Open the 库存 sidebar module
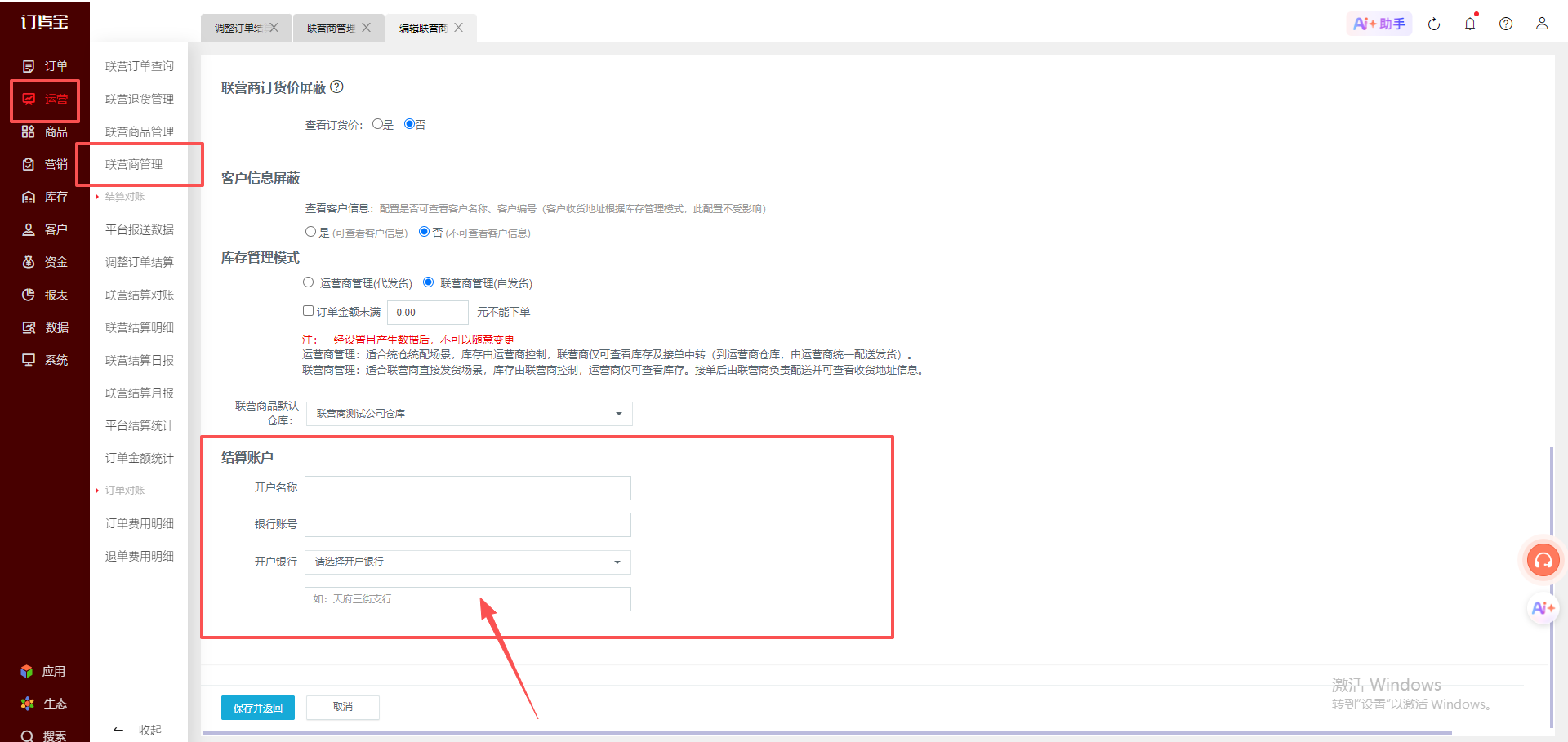This screenshot has height=742, width=1568. coord(45,197)
